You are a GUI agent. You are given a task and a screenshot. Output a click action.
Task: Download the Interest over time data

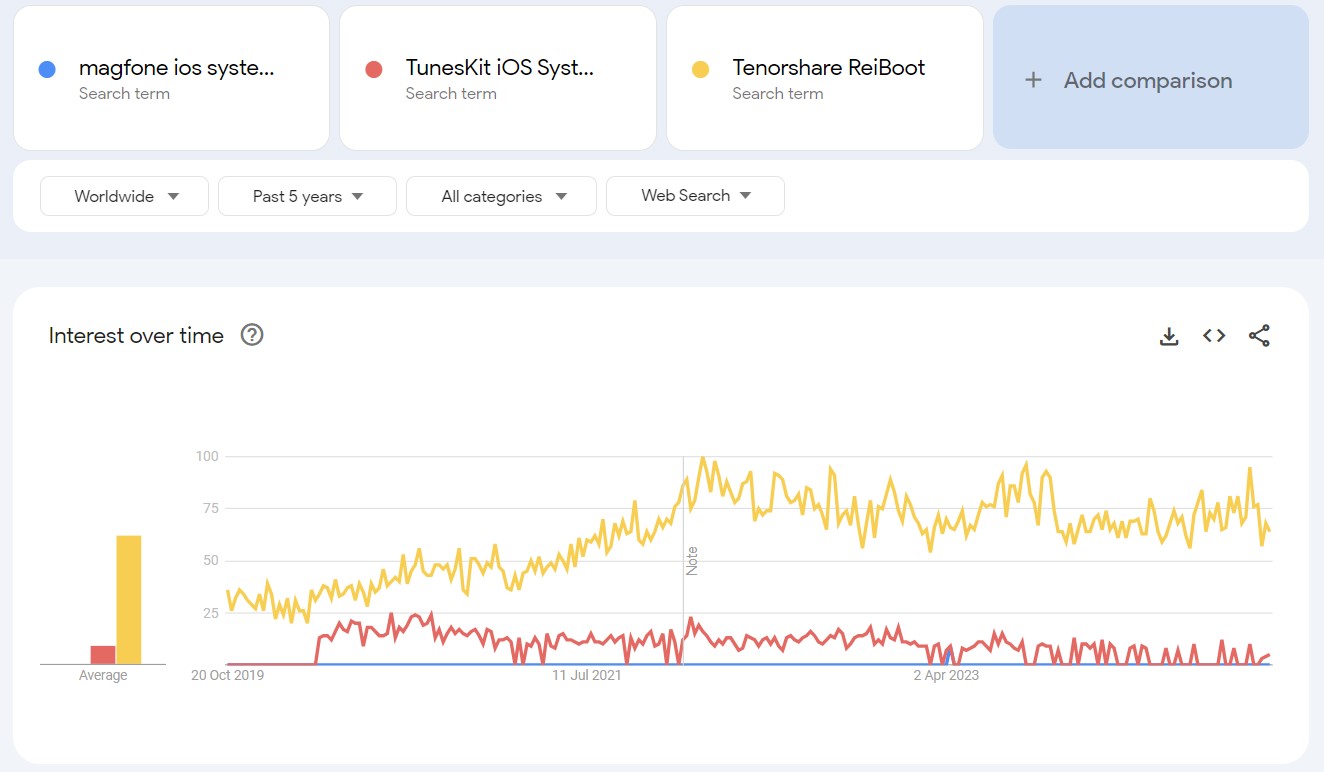tap(1169, 336)
